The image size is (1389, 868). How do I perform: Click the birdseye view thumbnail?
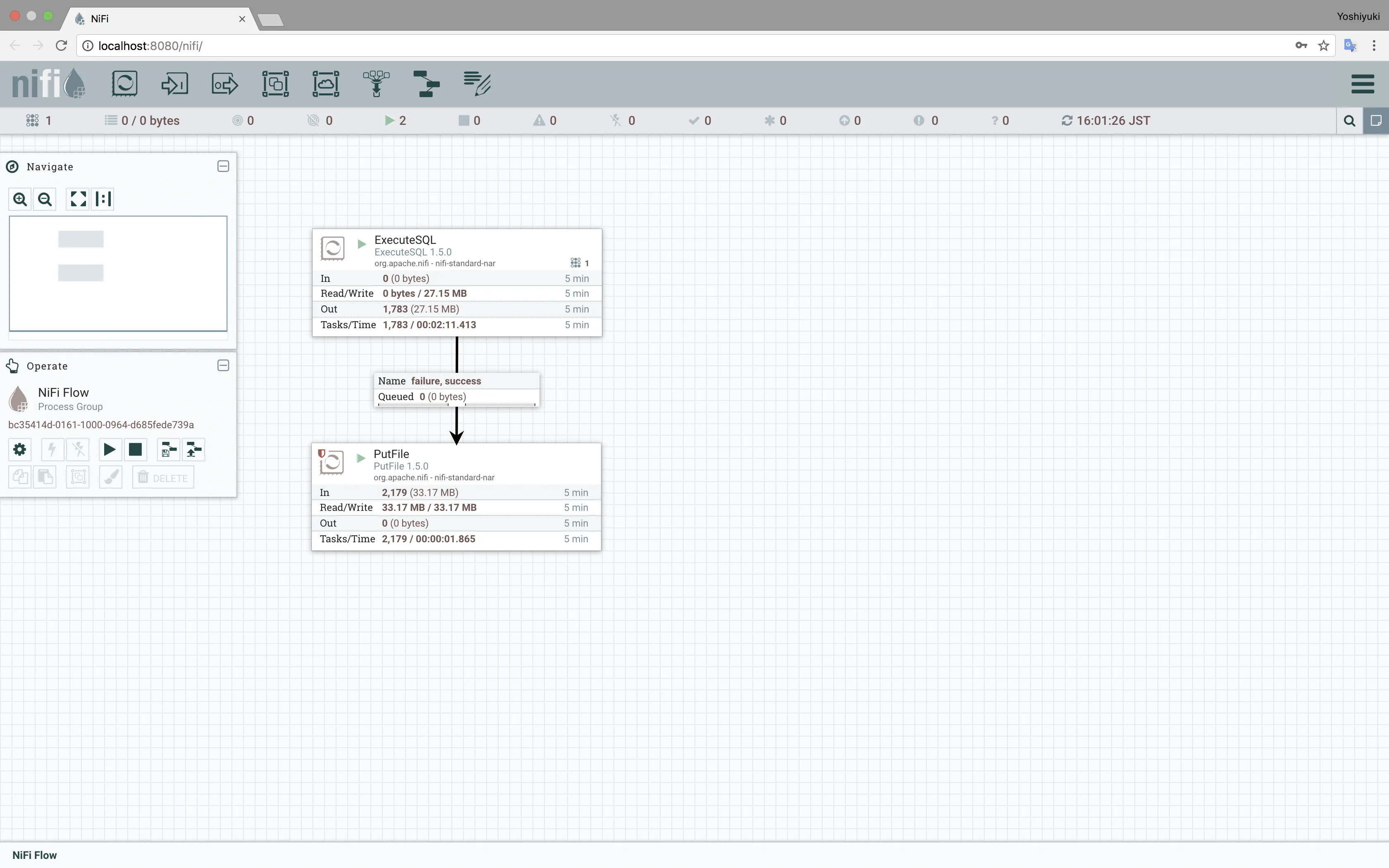pos(118,273)
